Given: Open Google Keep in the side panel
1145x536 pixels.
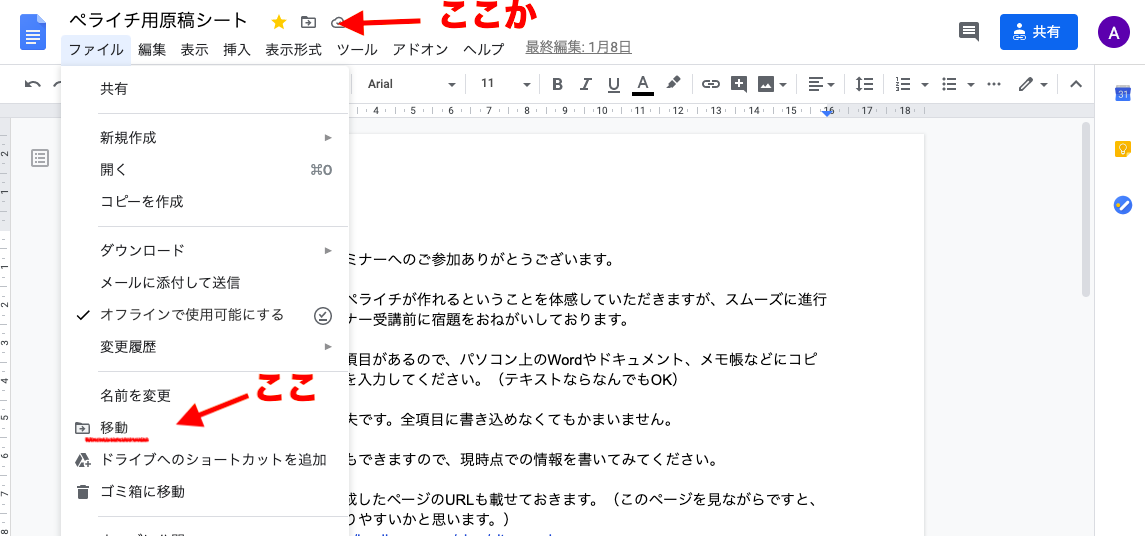Looking at the screenshot, I should [x=1122, y=149].
